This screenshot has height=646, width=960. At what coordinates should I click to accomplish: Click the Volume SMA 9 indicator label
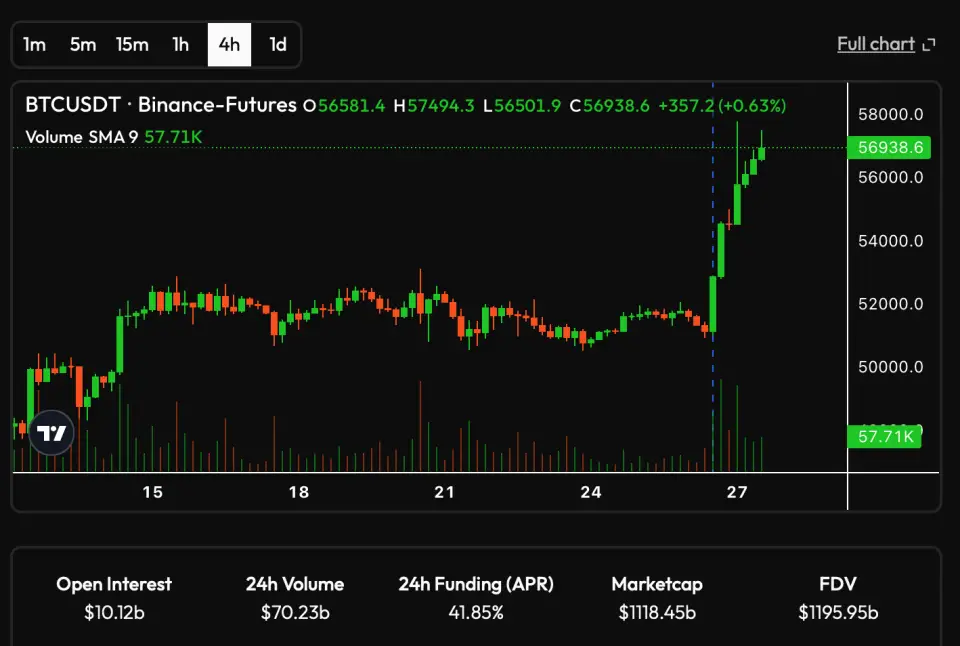82,136
